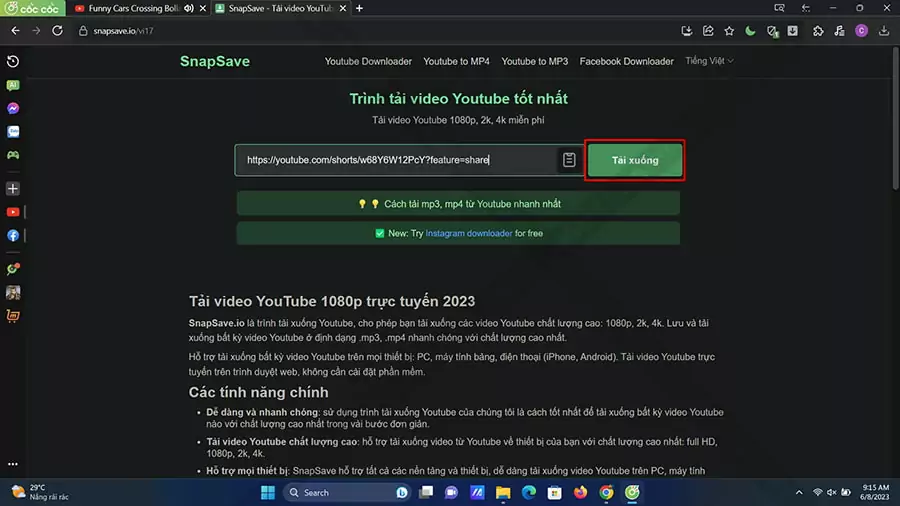Switch to the Funny Cars Crossing tab
900x506 pixels.
click(134, 8)
